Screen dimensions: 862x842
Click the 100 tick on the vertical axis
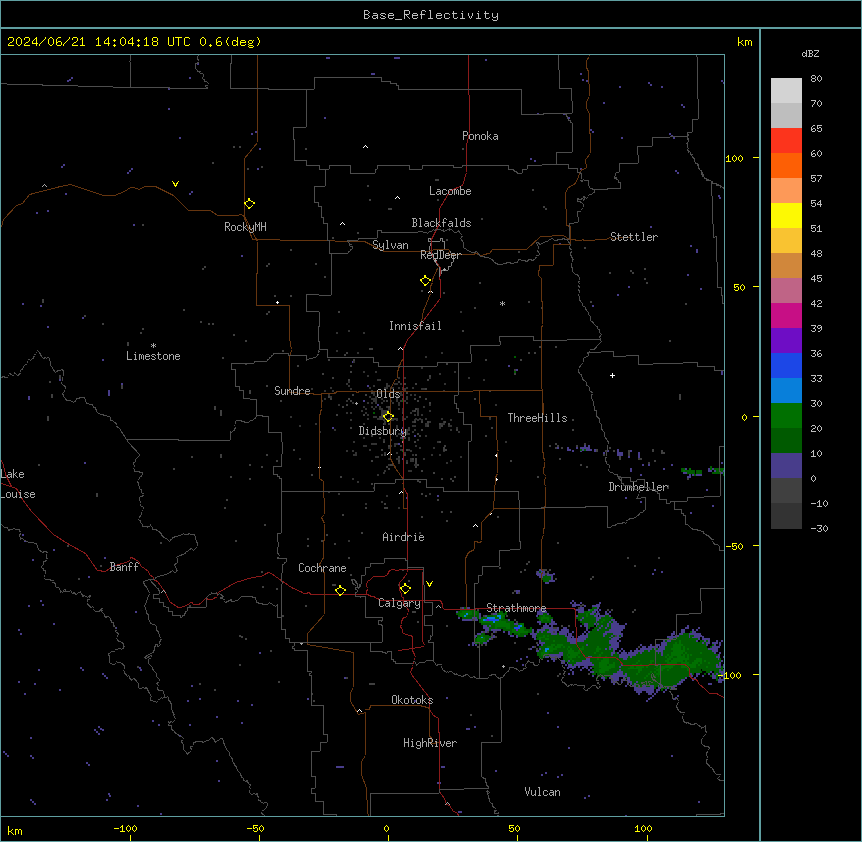point(734,159)
